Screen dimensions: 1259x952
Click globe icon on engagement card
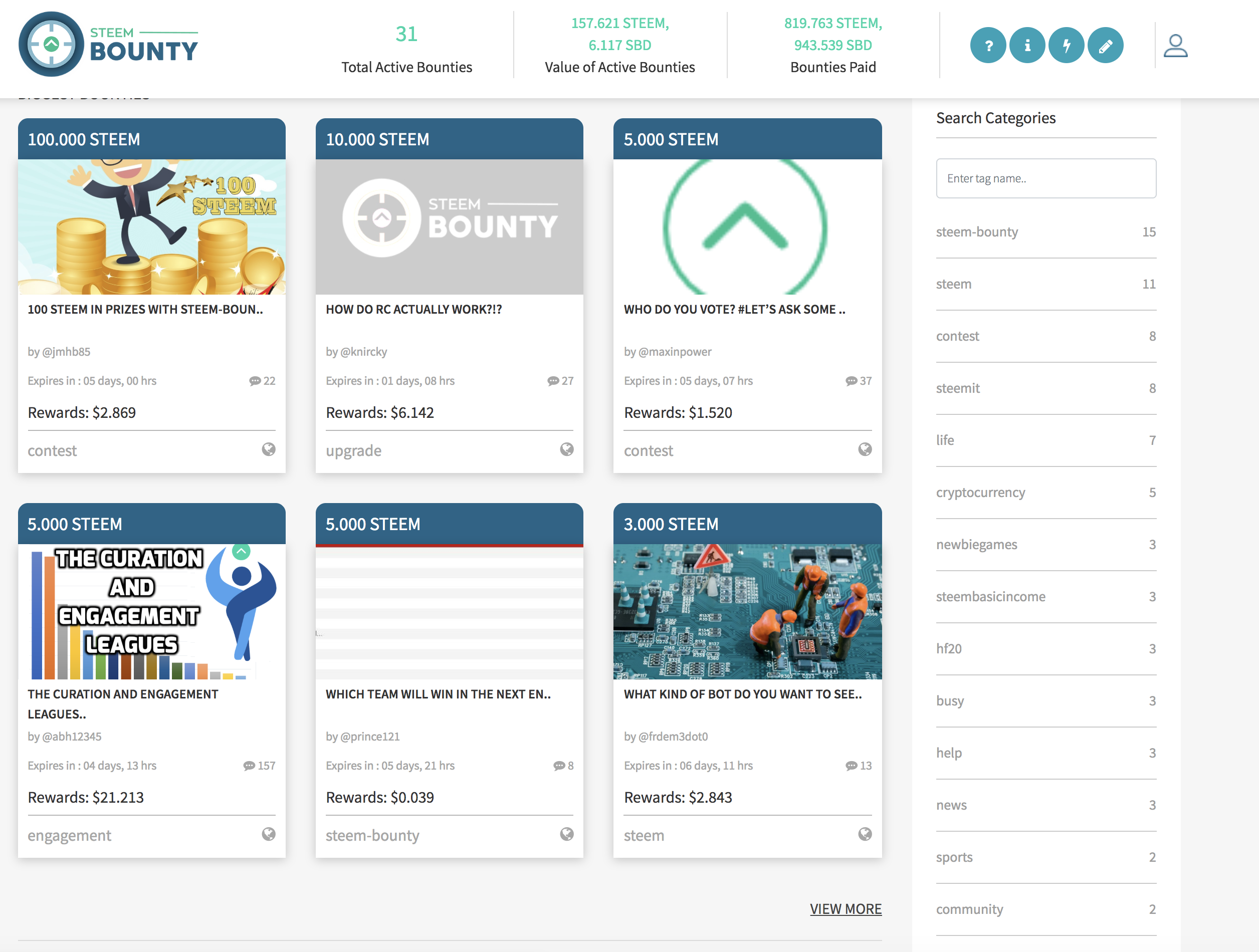[269, 834]
